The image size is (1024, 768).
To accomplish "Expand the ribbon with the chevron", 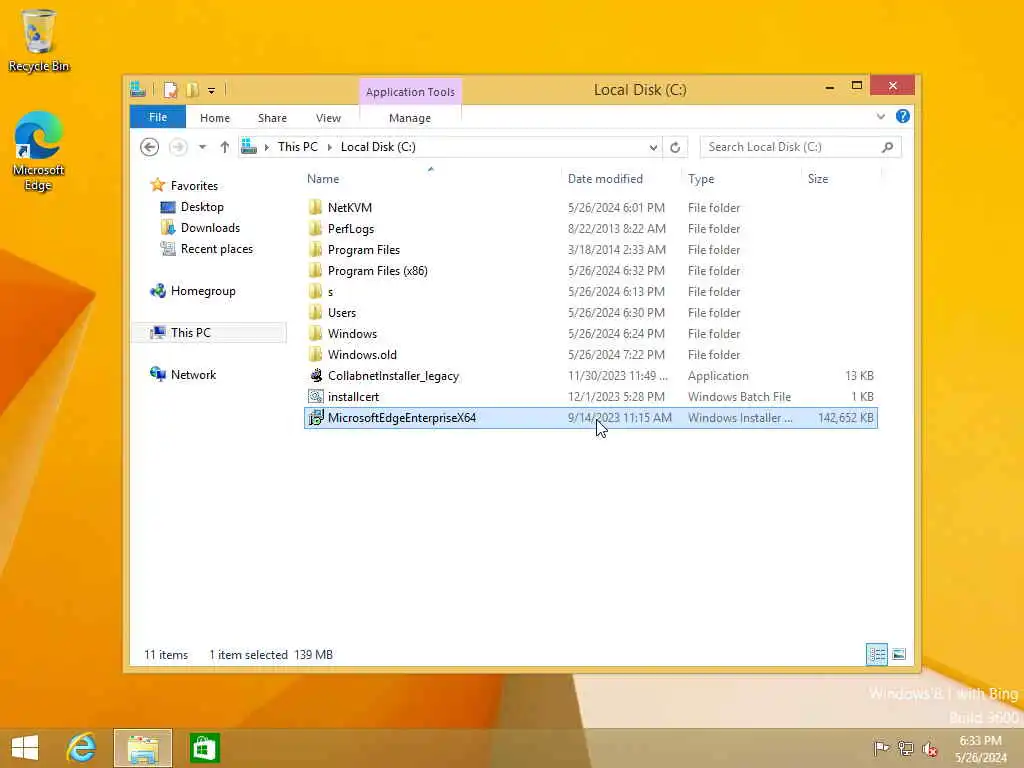I will (x=881, y=116).
